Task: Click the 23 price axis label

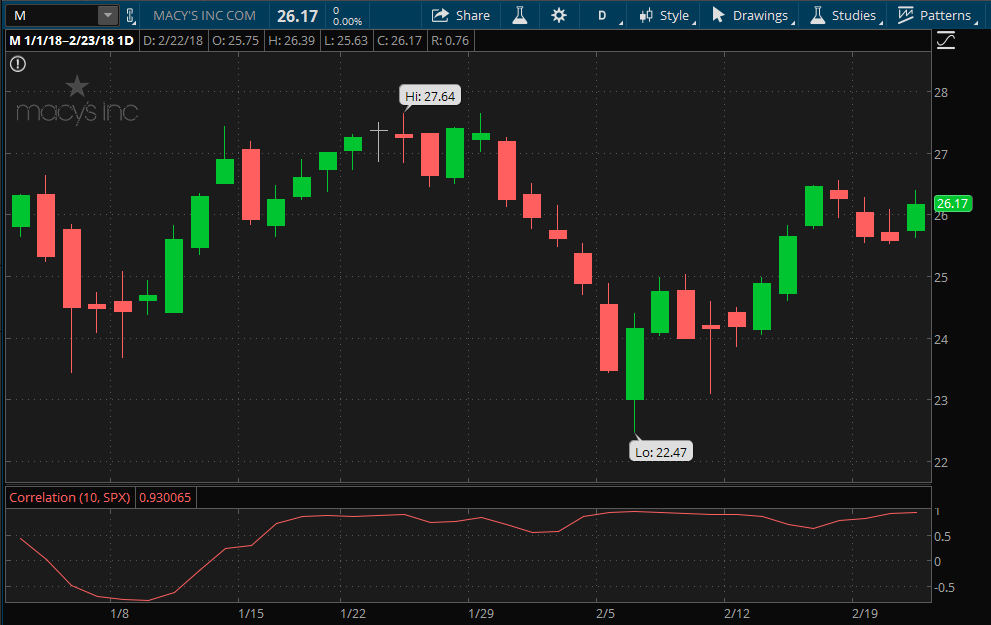Action: coord(941,400)
